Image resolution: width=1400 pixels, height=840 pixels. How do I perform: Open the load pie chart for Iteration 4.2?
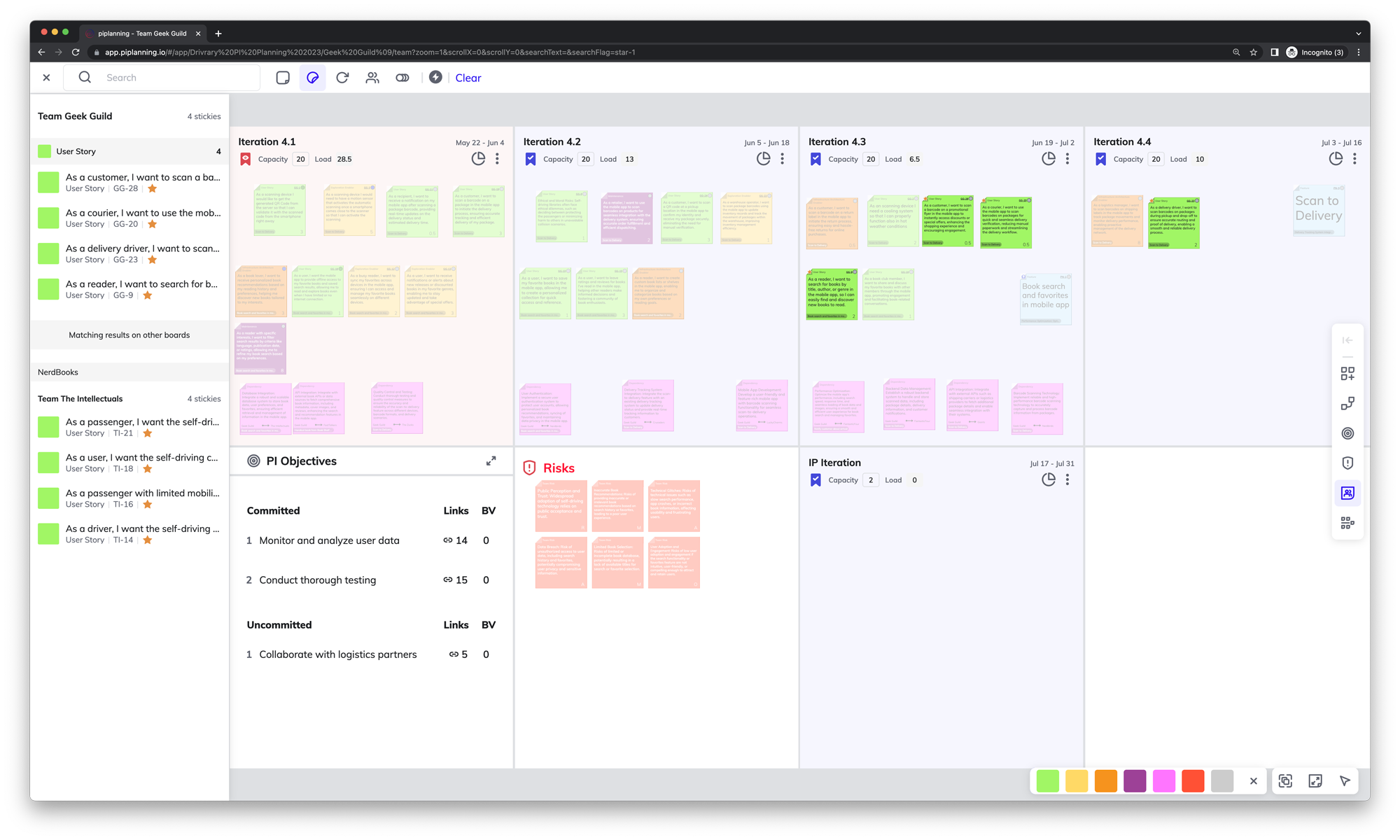pos(763,159)
